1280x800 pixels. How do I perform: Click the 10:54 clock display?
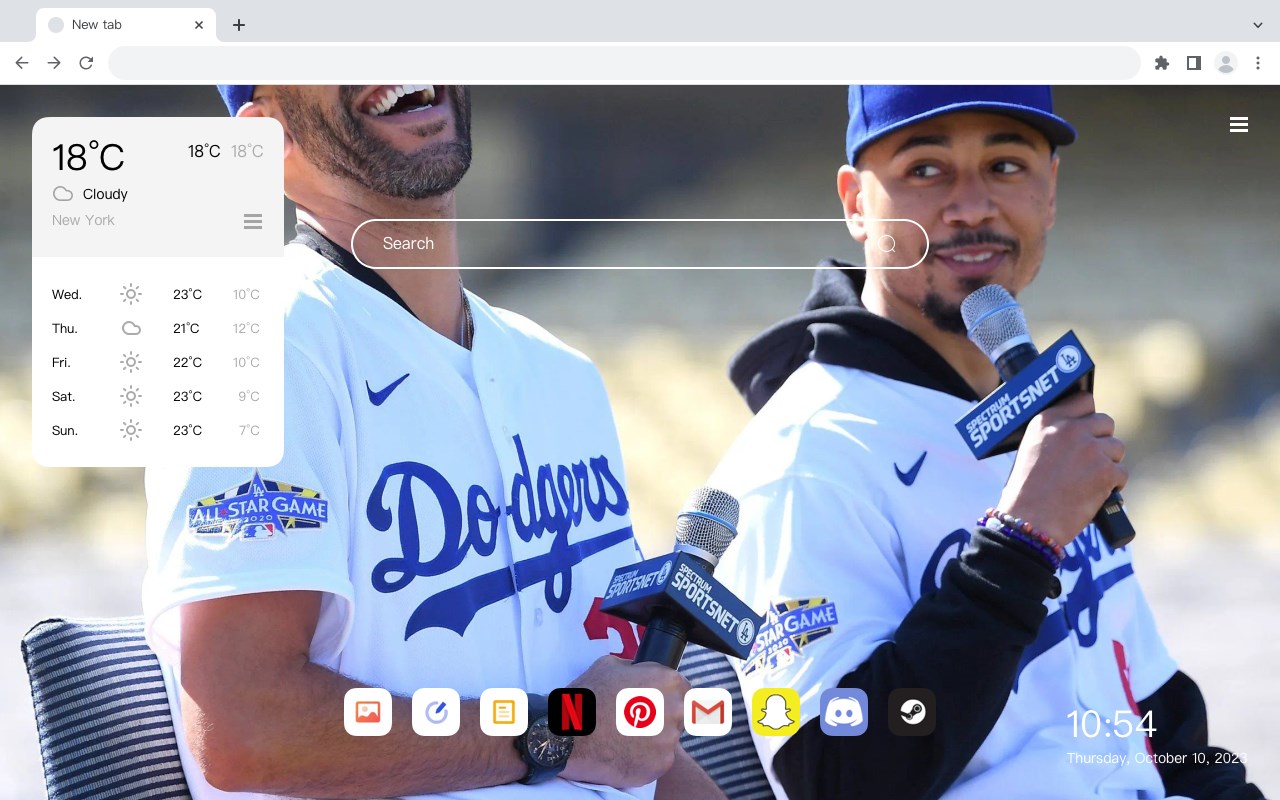[1111, 724]
